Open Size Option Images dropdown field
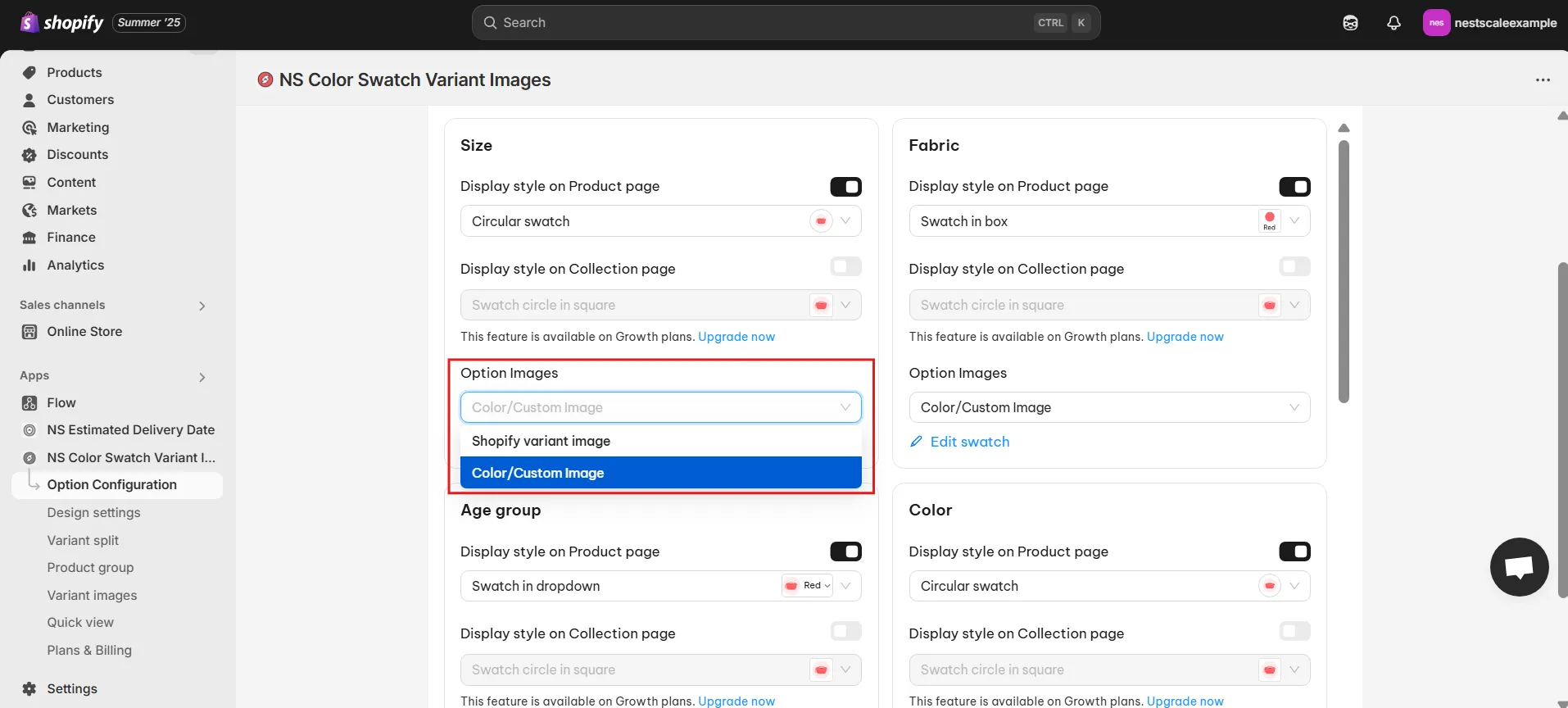 660,407
